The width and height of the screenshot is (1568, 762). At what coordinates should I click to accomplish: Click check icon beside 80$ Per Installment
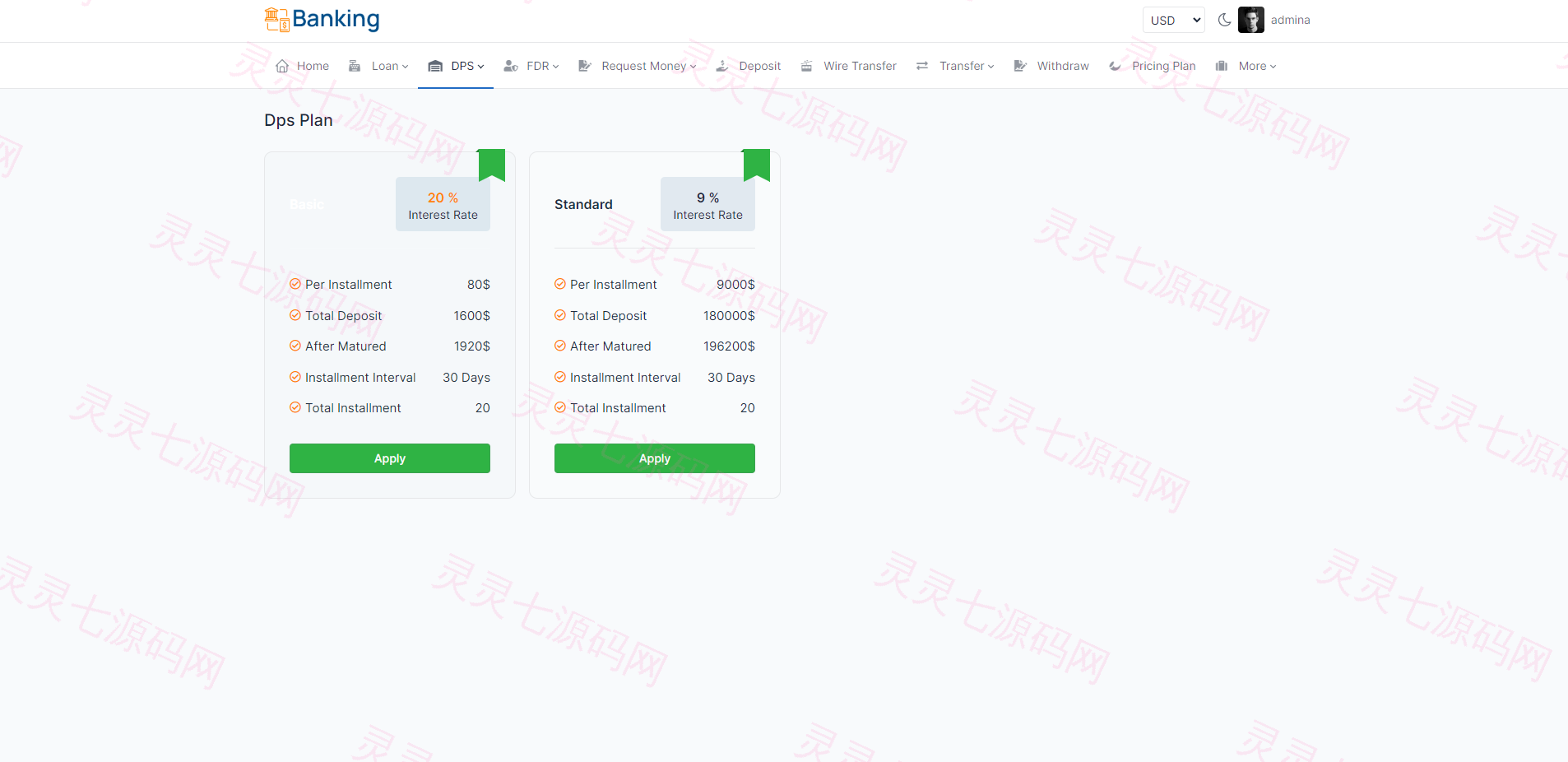295,284
